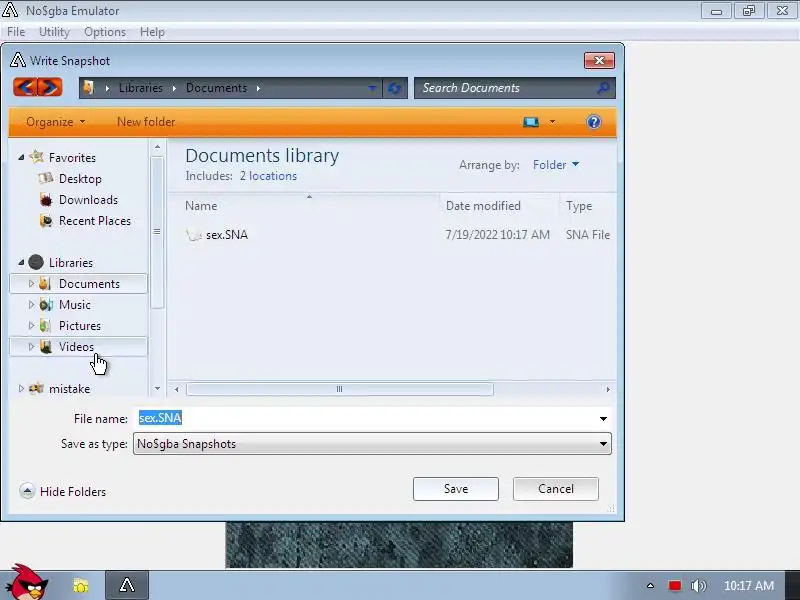This screenshot has height=600, width=800.
Task: Click the 7/19/2022 10:17 AM date cell
Action: (497, 235)
